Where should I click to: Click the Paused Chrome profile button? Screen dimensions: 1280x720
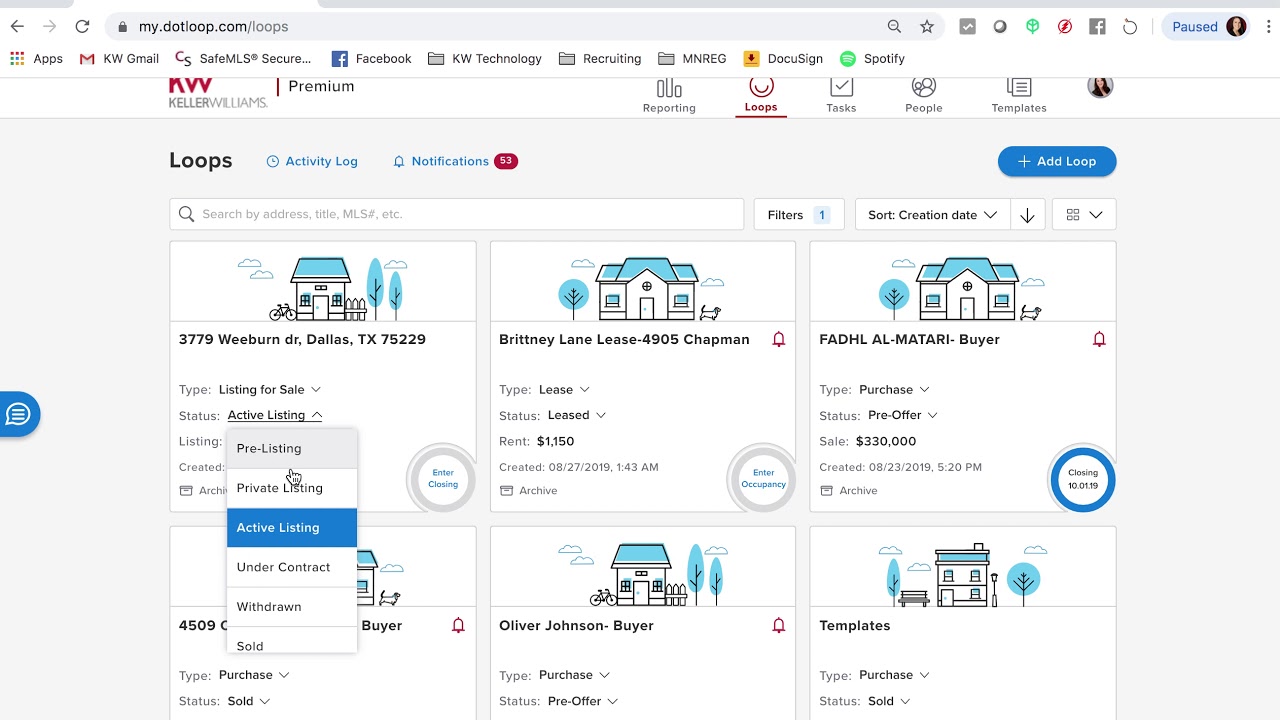coord(1207,27)
